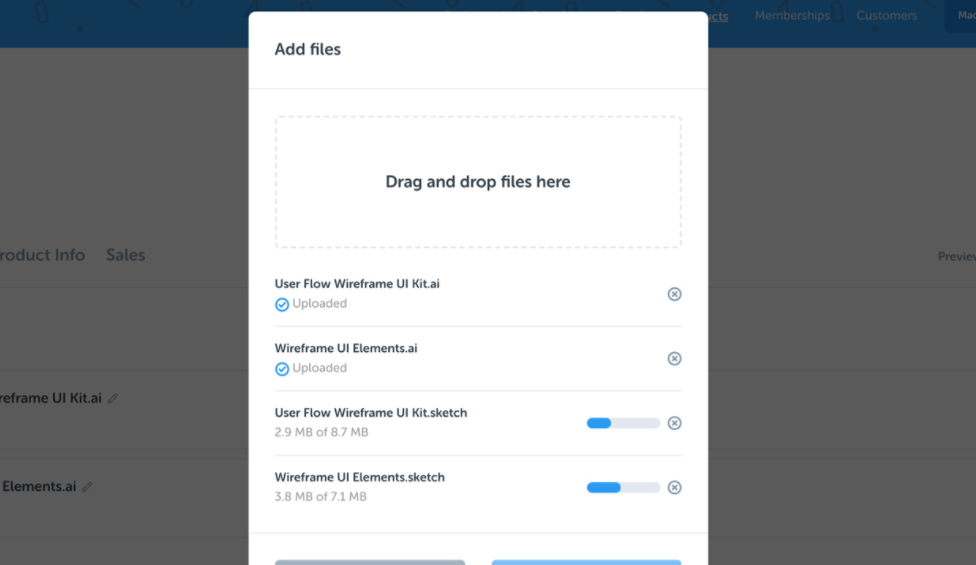Edit pencil icon beside Elements.ai
The height and width of the screenshot is (565, 976).
87,487
